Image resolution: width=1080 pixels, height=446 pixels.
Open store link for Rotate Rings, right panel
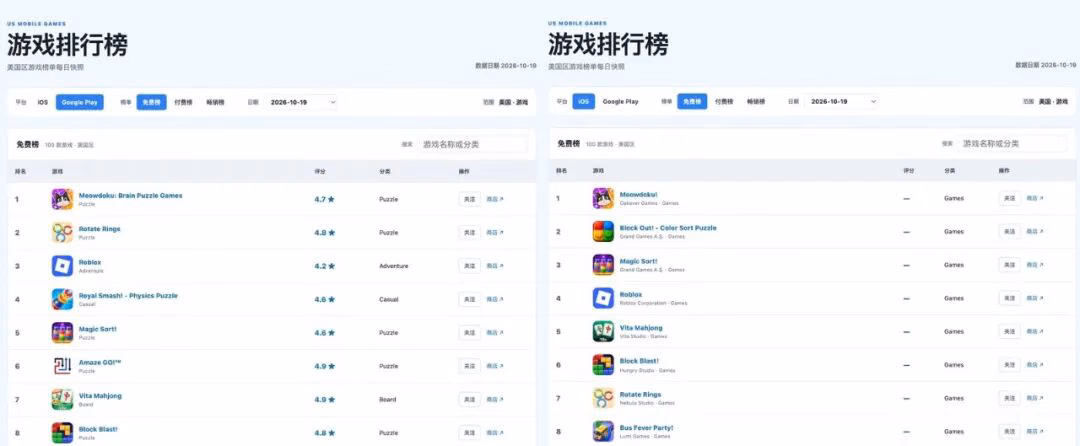[1035, 398]
